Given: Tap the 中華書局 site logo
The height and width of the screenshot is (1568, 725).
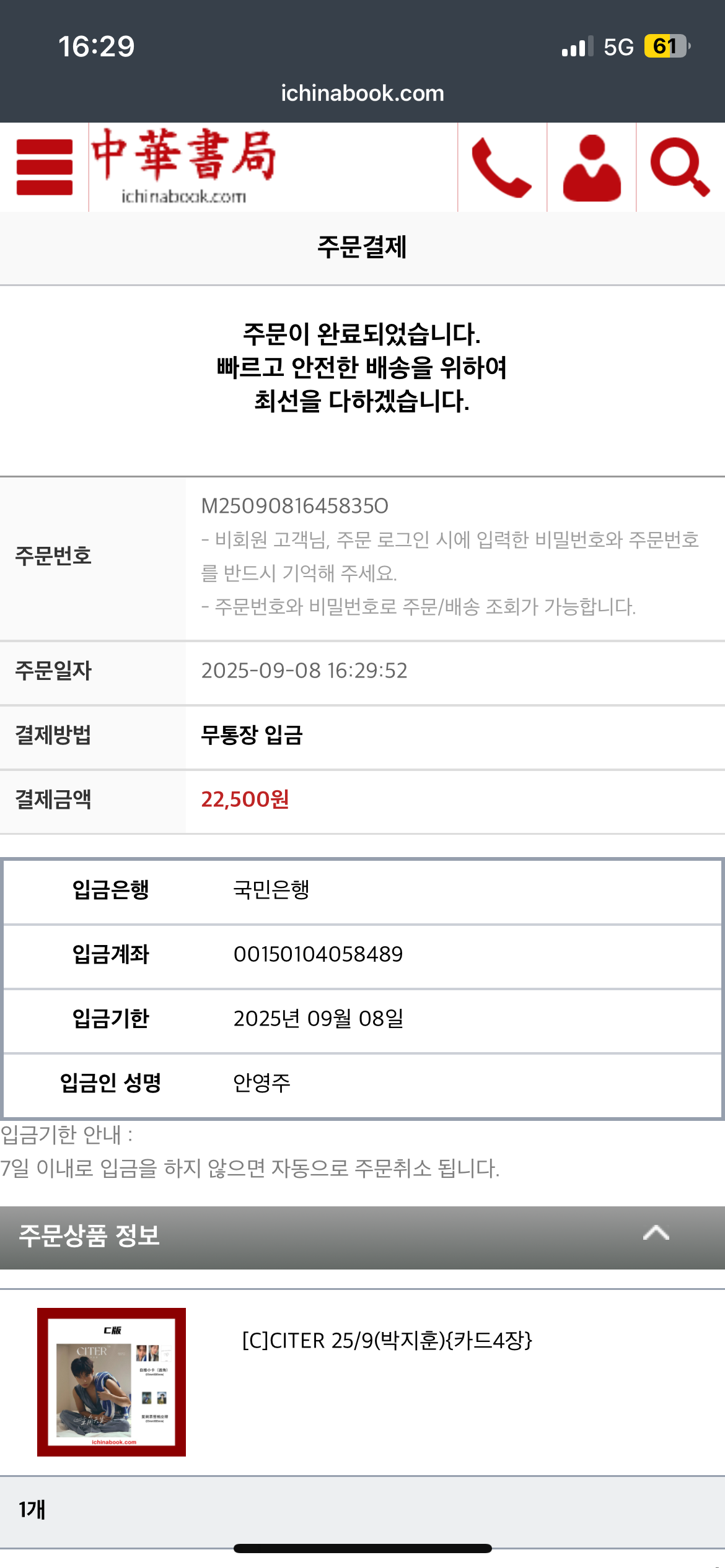Looking at the screenshot, I should pyautogui.click(x=183, y=166).
